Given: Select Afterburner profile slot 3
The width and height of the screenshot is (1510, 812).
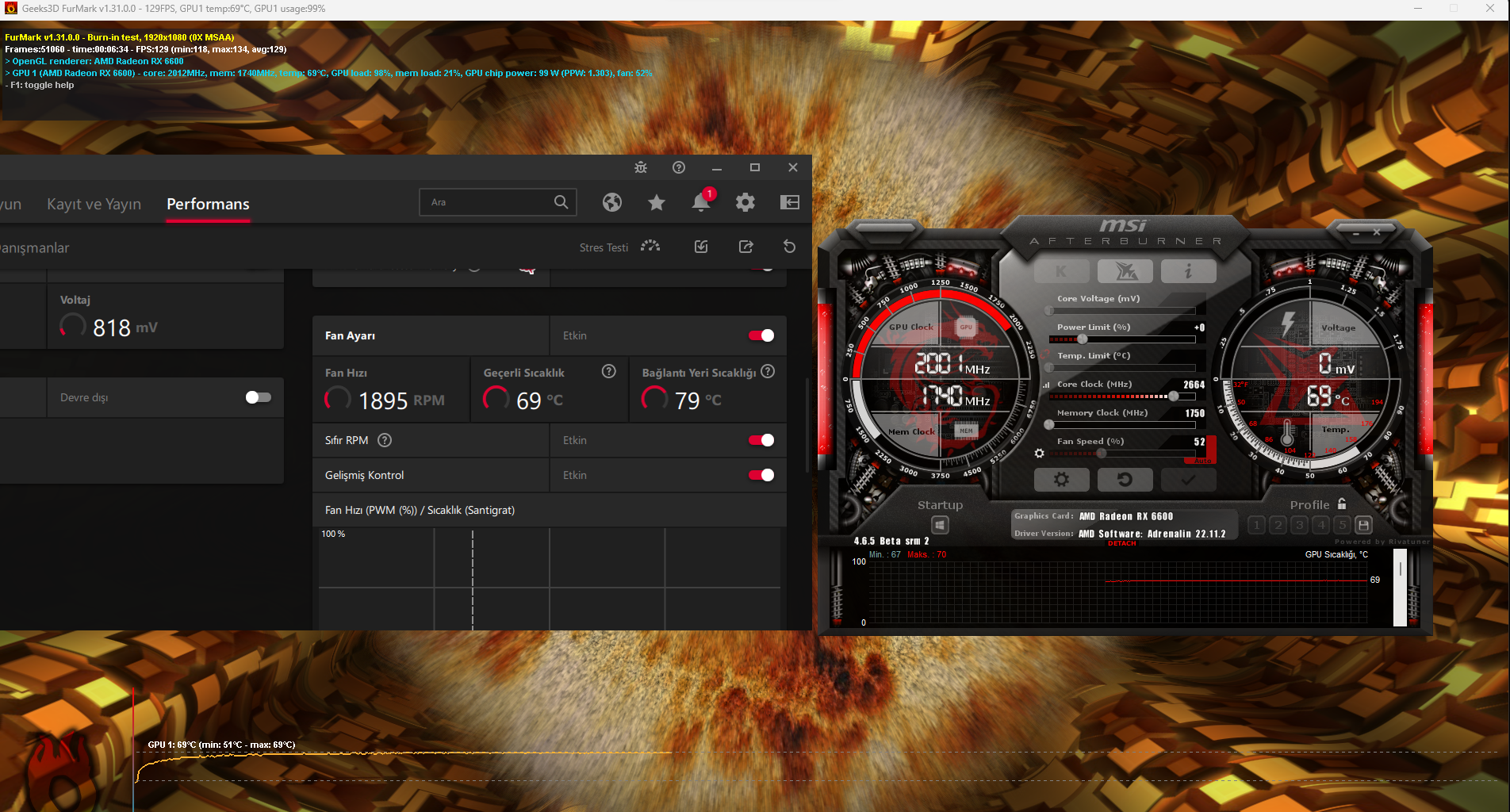Looking at the screenshot, I should [x=1299, y=525].
